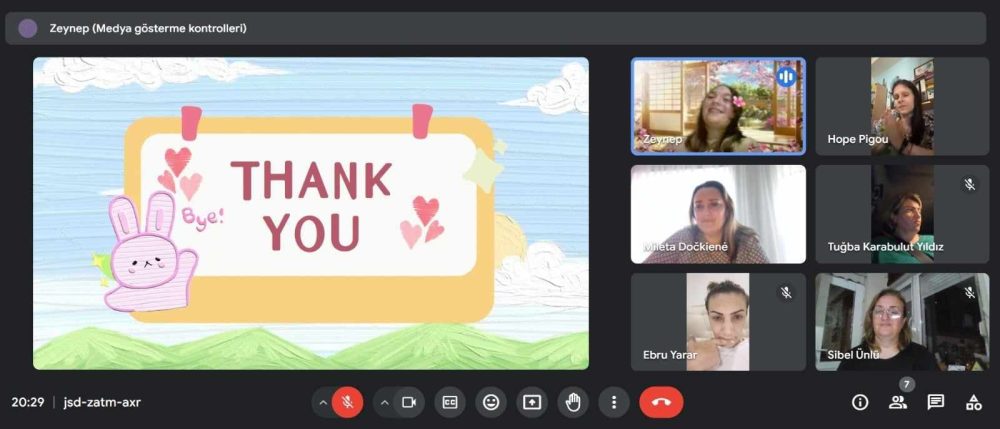Screen dimensions: 1000x429
Task: Click muted mic icon on Sibel's tile
Action: click(969, 293)
